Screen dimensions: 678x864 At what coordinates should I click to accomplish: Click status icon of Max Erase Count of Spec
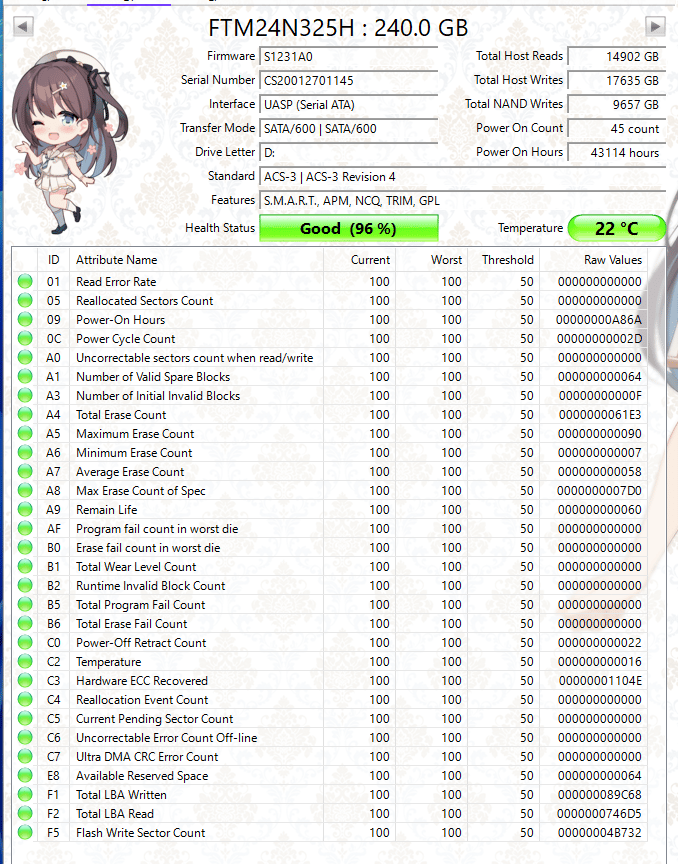click(x=25, y=490)
